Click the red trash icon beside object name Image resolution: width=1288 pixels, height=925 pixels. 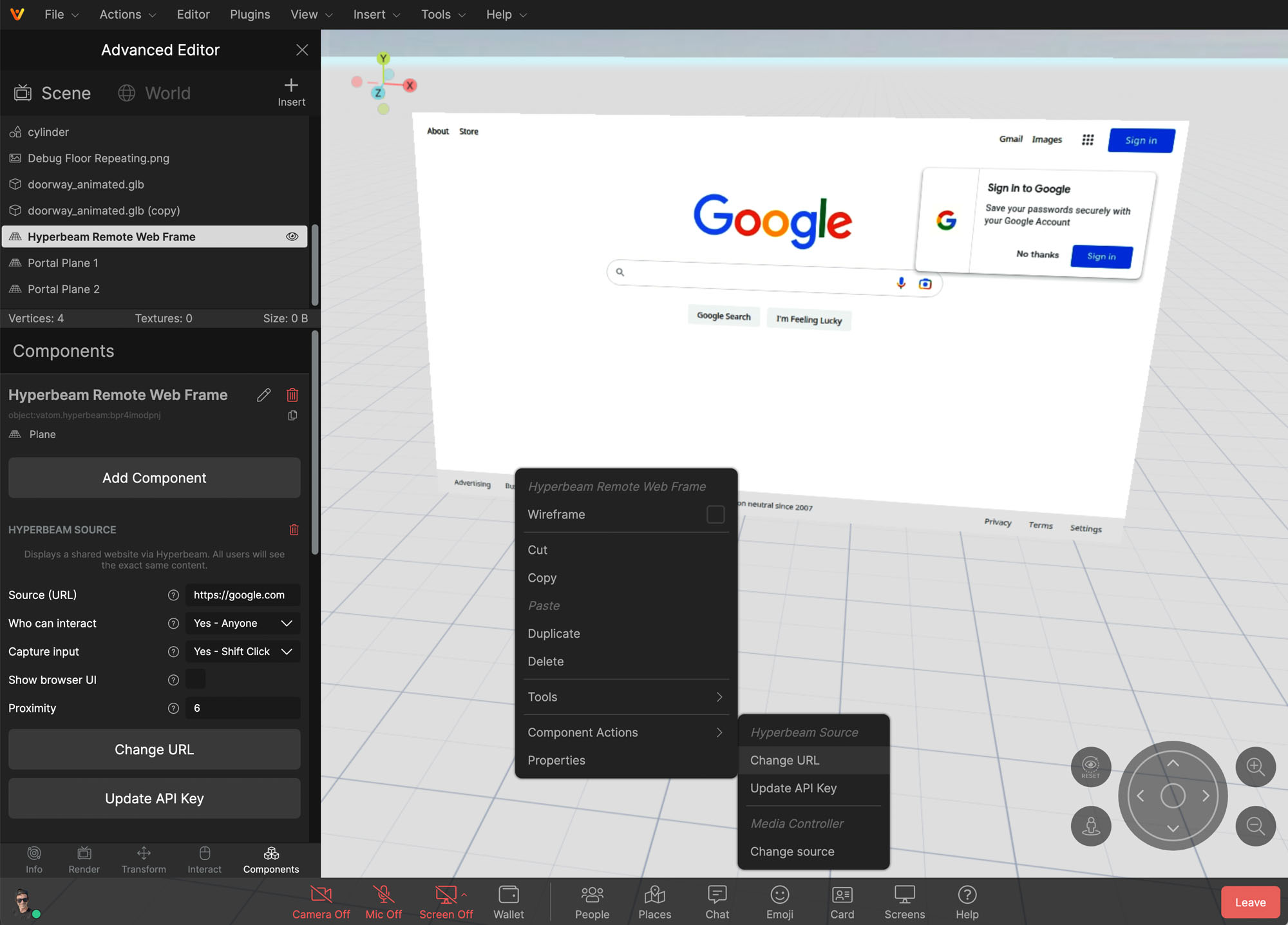292,395
